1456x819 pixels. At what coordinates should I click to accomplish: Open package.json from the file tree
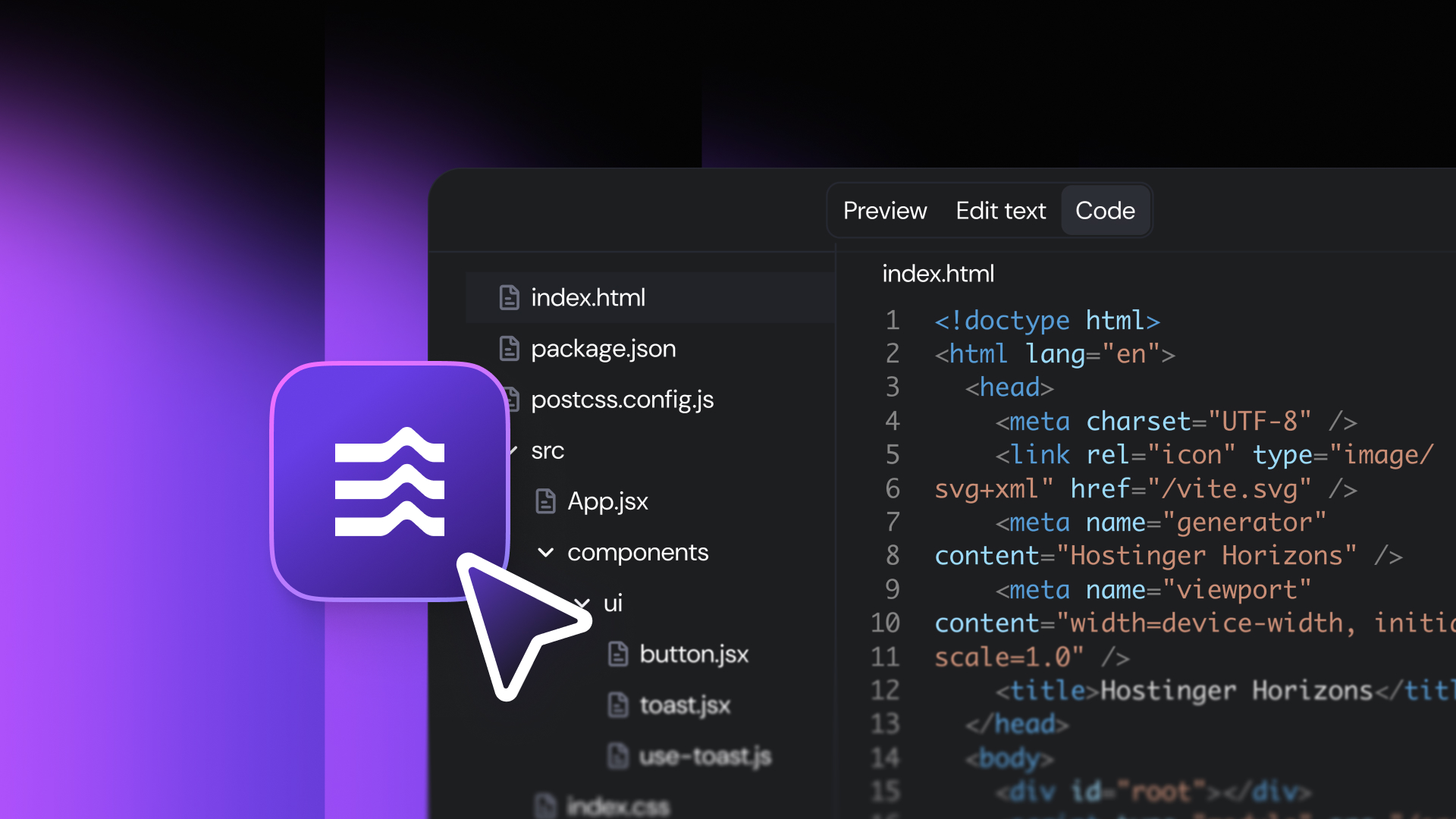pyautogui.click(x=604, y=348)
